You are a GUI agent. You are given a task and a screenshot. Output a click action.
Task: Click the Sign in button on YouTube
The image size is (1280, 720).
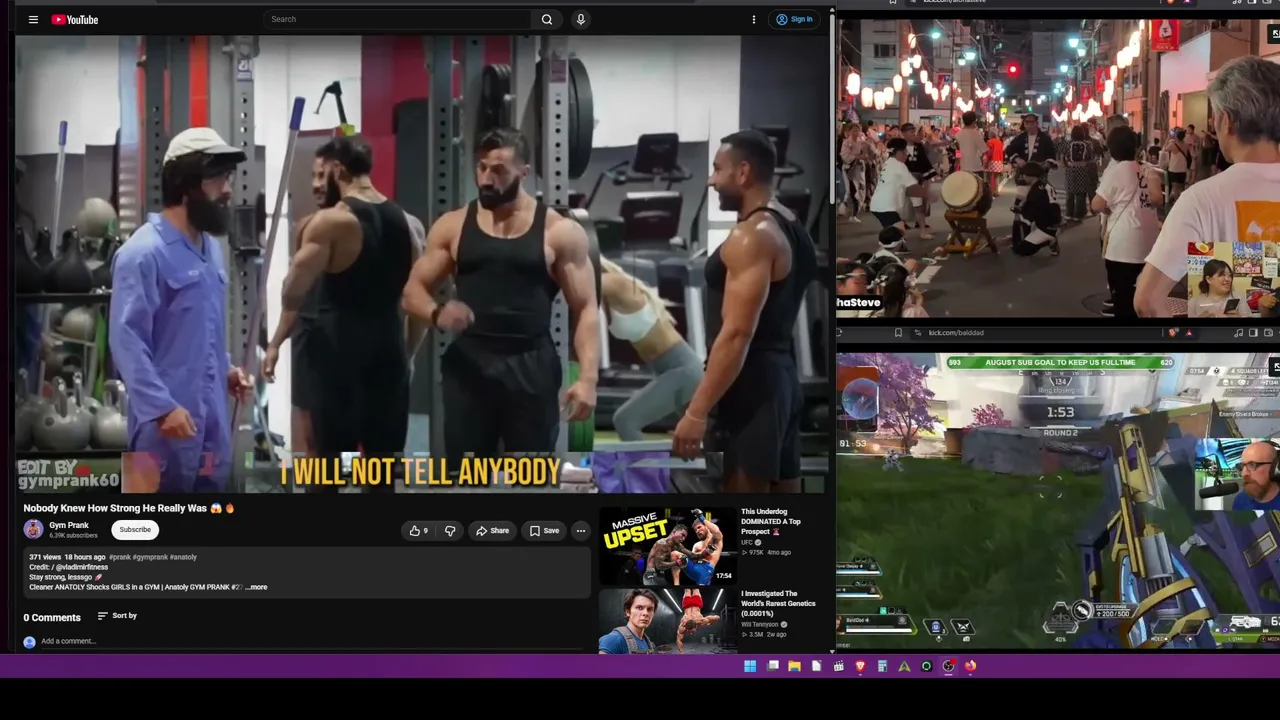tap(795, 19)
